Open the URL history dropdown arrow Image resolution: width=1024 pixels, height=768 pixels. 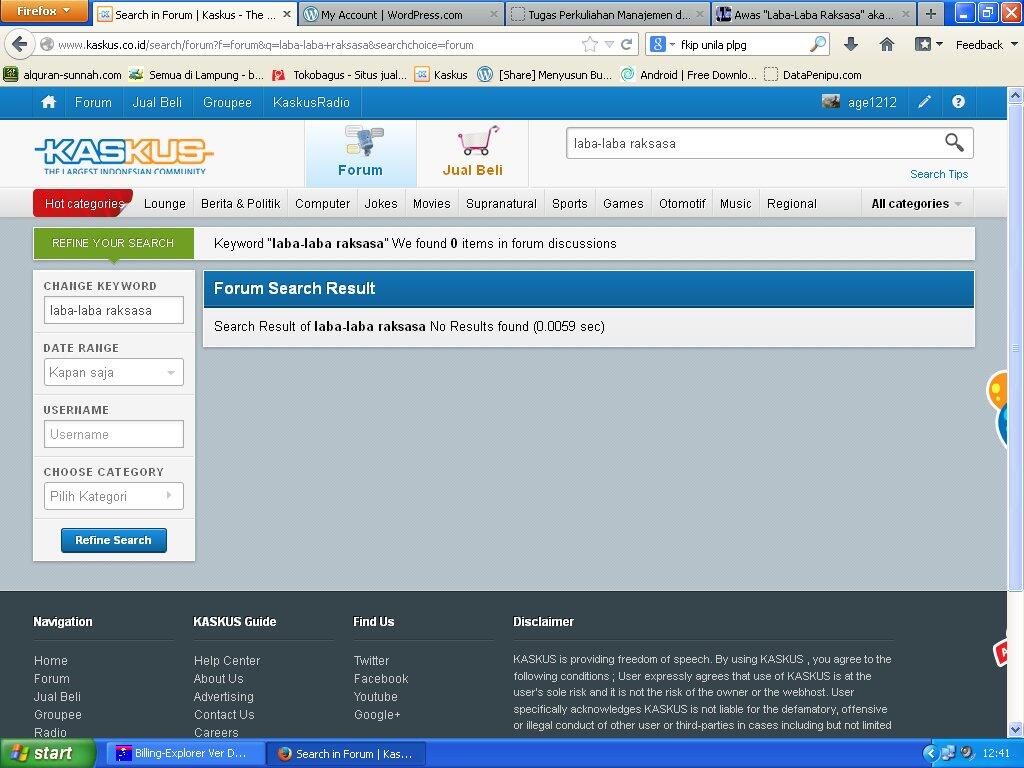point(609,44)
